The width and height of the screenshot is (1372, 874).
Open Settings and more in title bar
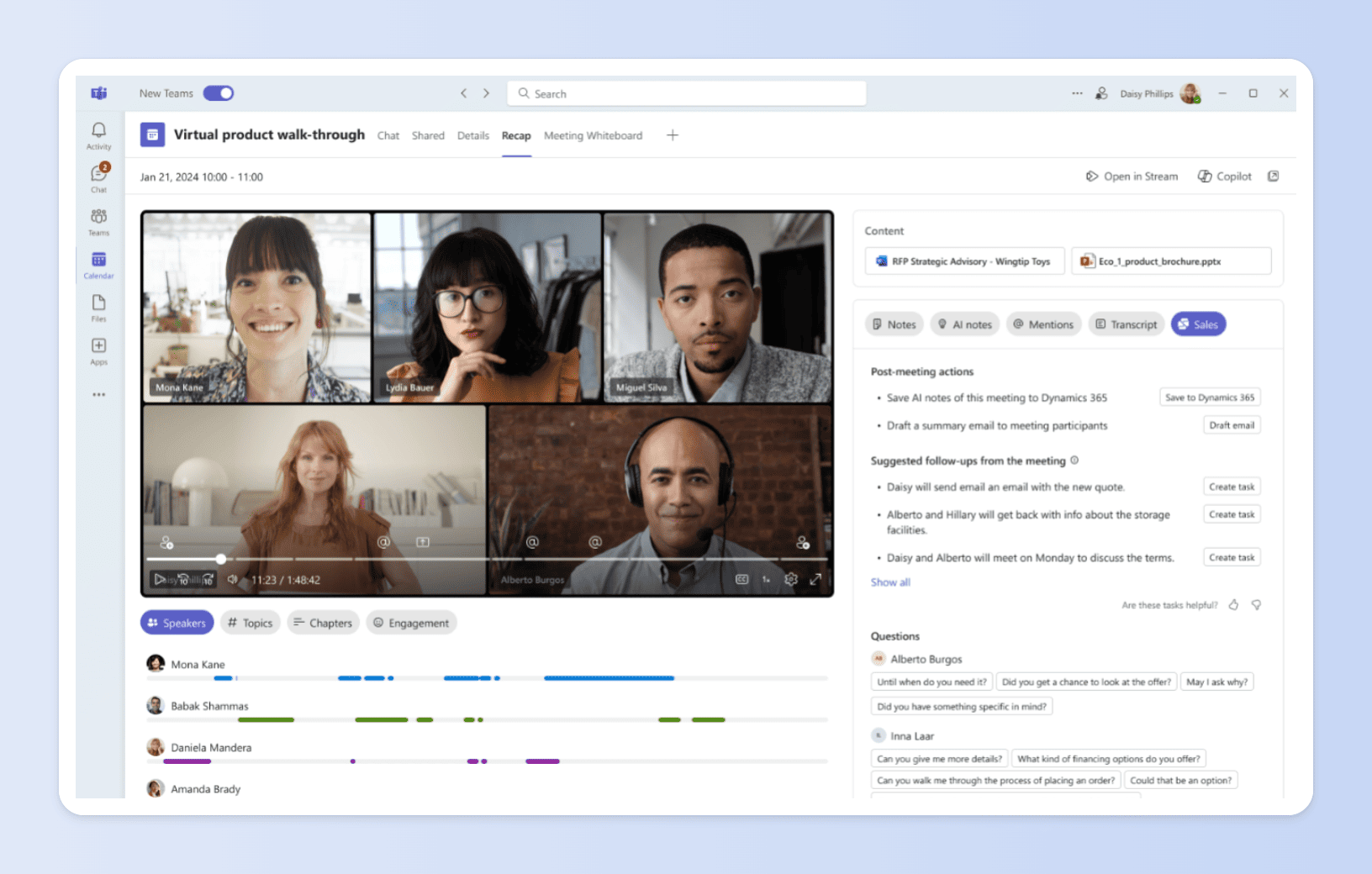pyautogui.click(x=1077, y=93)
